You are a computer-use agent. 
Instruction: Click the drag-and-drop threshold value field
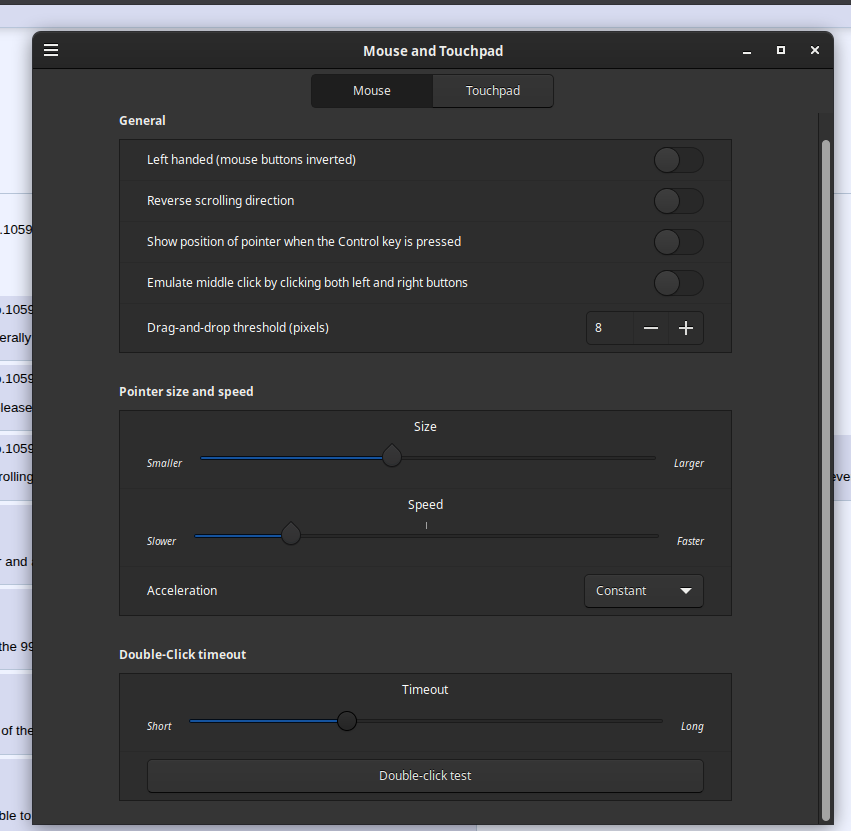pyautogui.click(x=610, y=328)
